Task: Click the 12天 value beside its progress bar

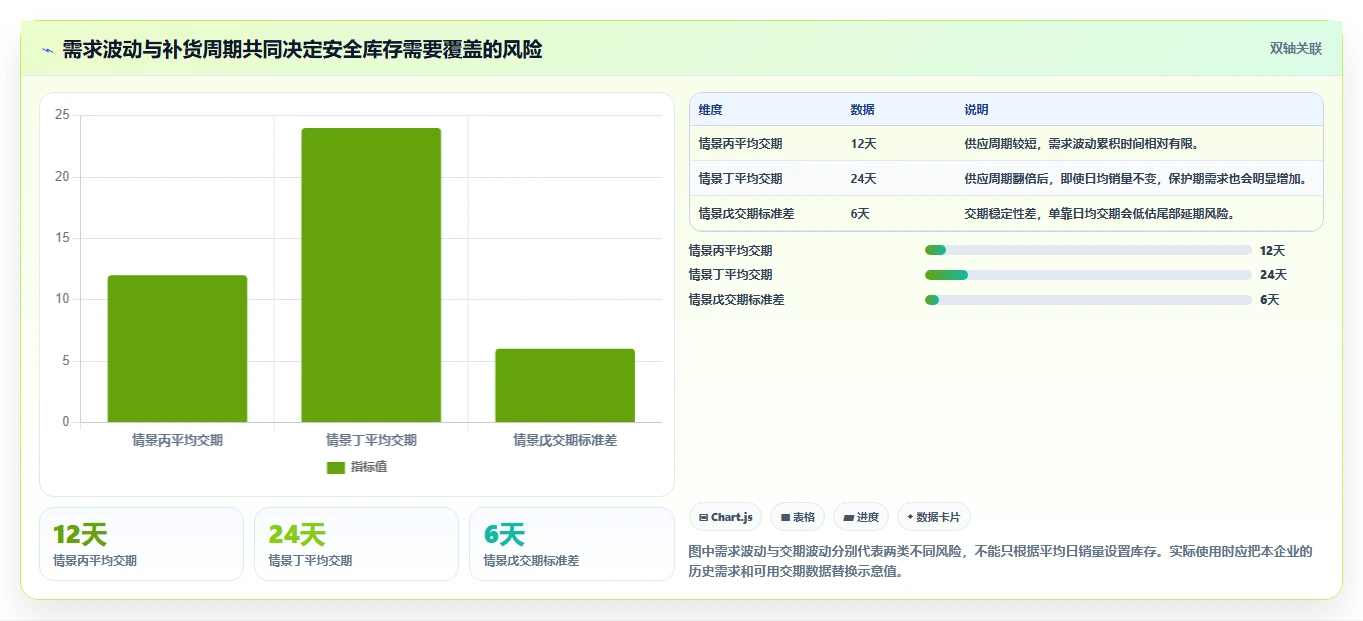Action: click(x=1272, y=251)
